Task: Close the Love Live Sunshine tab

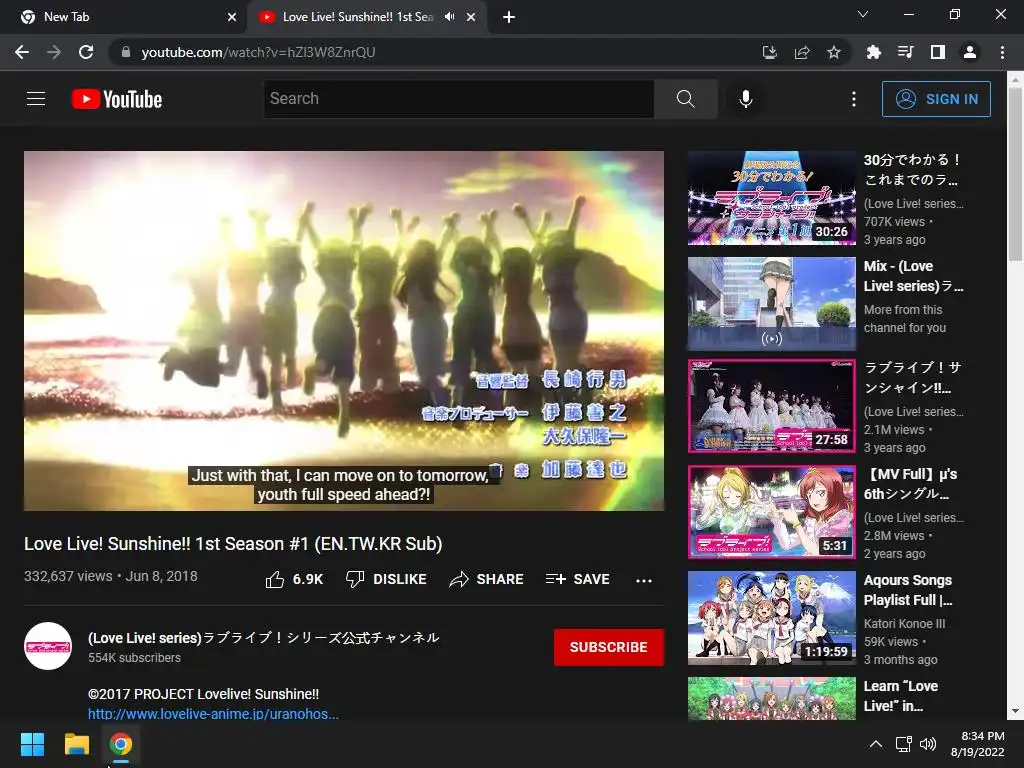Action: click(x=471, y=17)
